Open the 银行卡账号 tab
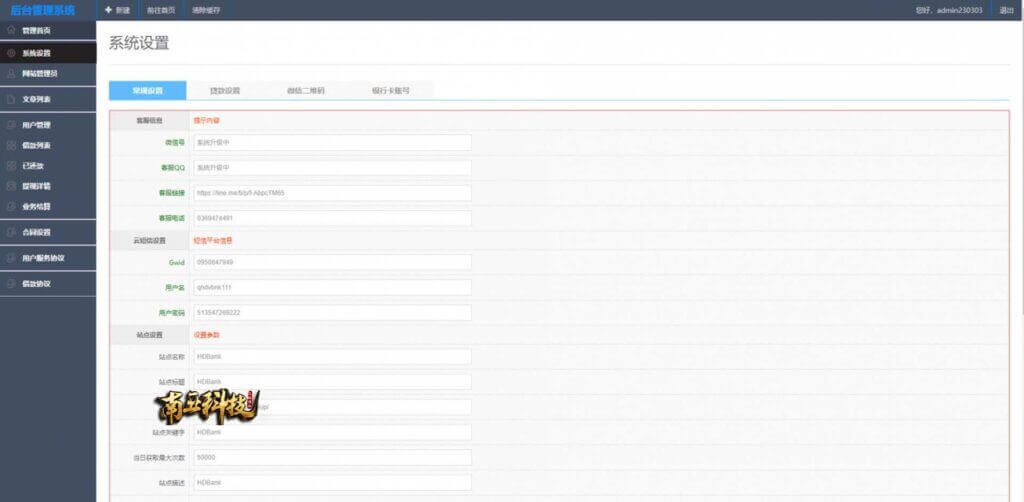Viewport: 1024px width, 502px height. coord(390,90)
